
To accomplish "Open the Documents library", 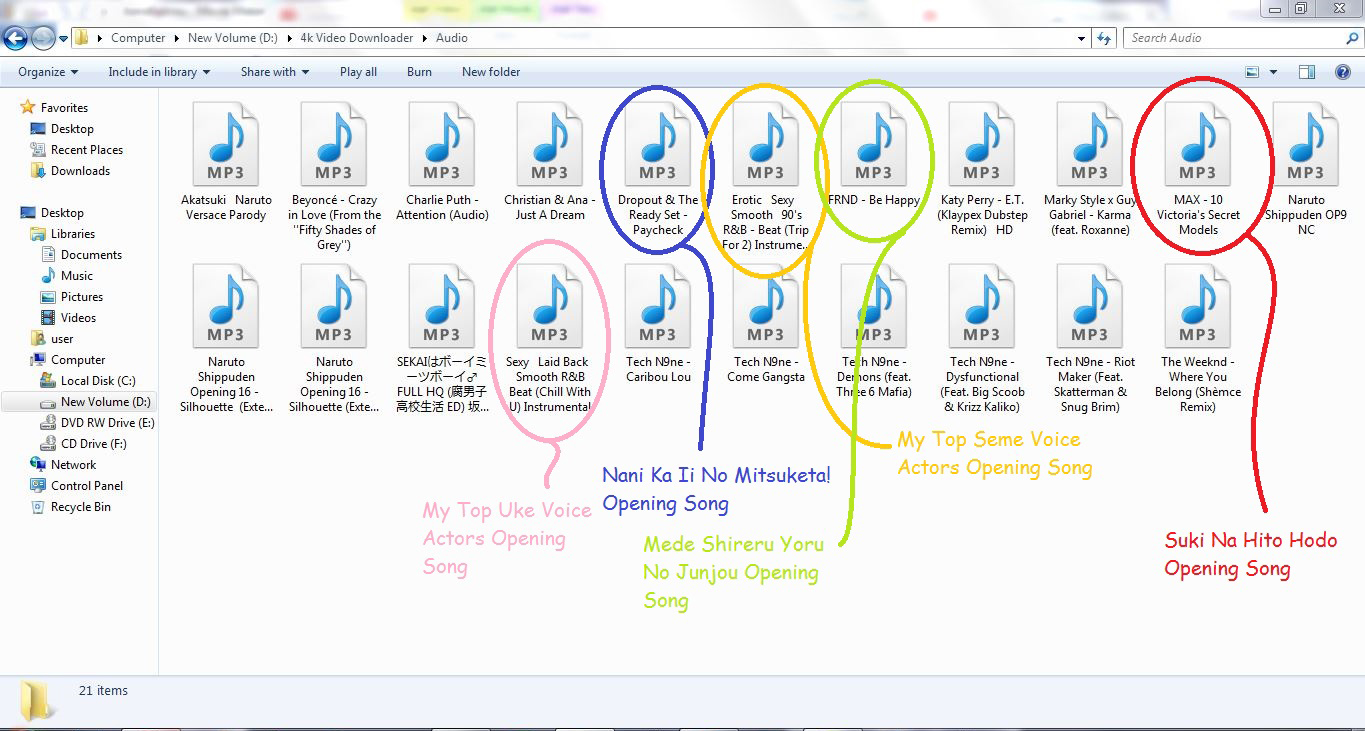I will pyautogui.click(x=91, y=255).
